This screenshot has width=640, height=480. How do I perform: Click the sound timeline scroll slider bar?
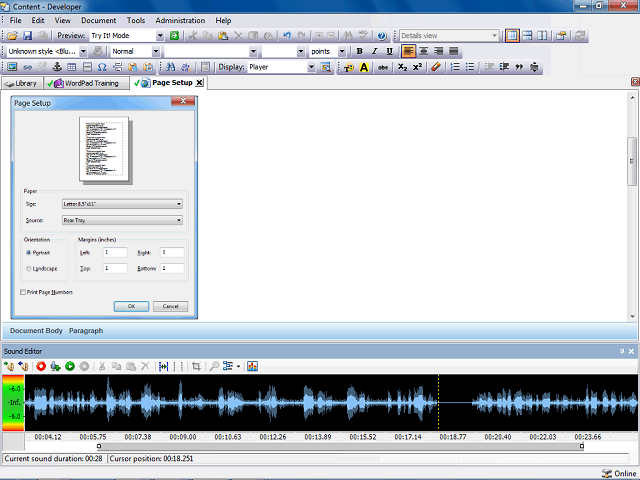point(340,446)
